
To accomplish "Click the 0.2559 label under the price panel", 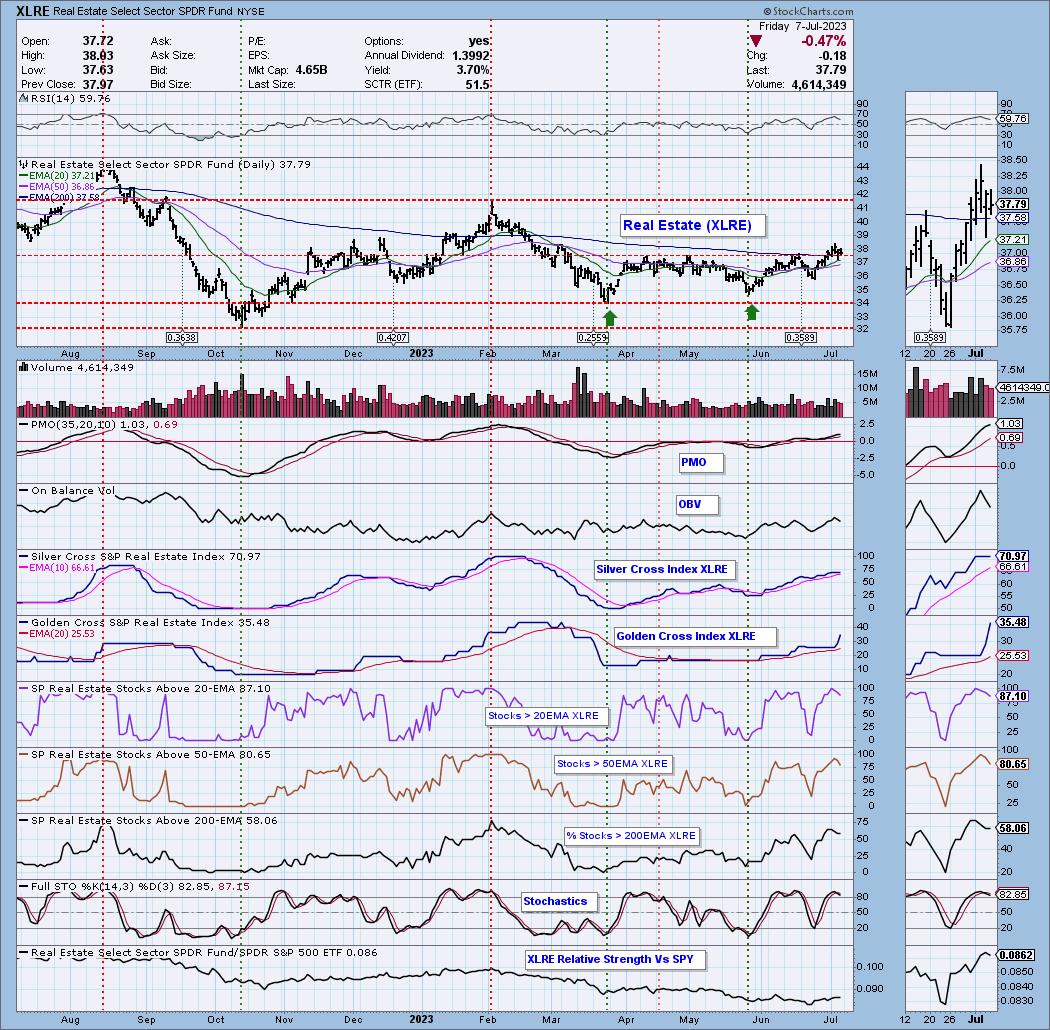I will [593, 338].
